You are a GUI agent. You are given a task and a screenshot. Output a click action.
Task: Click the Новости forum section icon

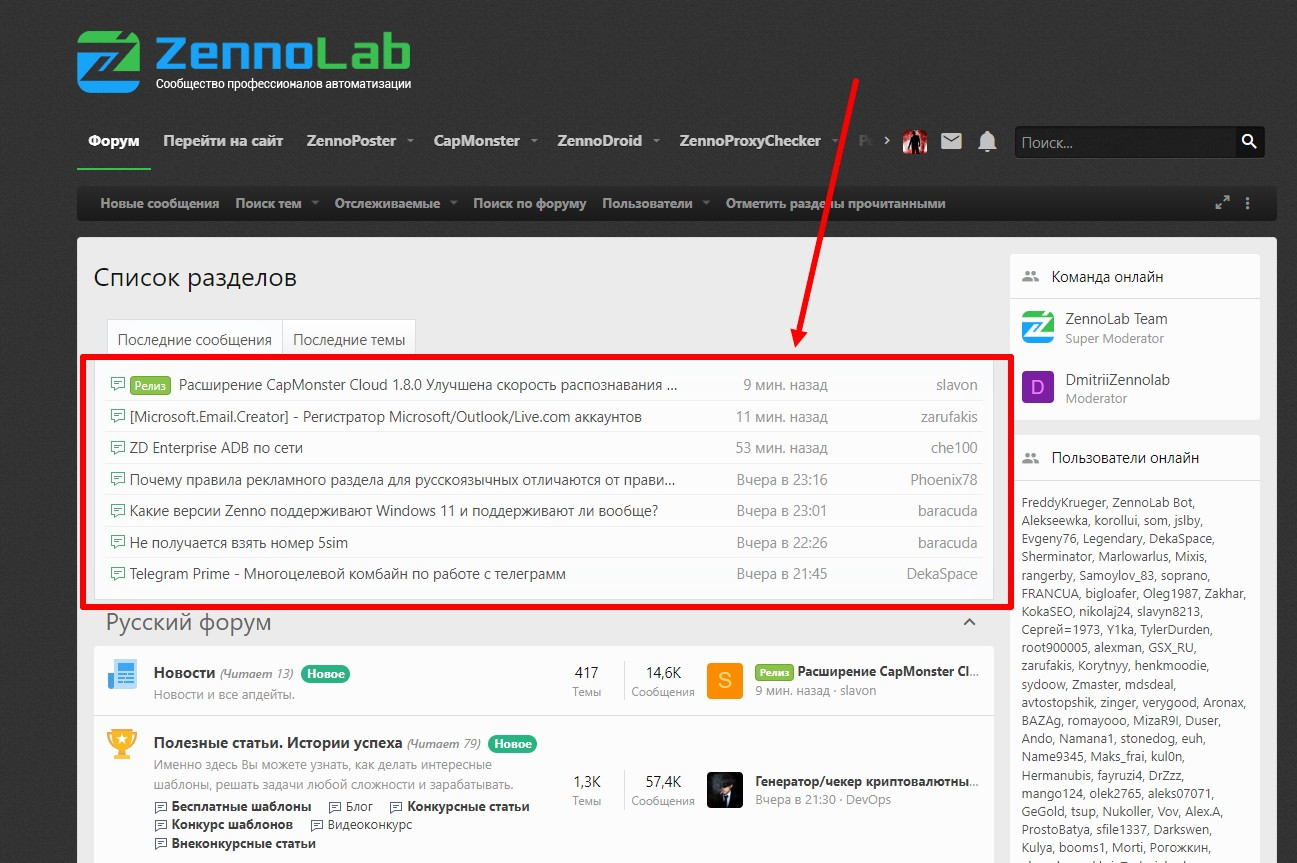(x=122, y=675)
